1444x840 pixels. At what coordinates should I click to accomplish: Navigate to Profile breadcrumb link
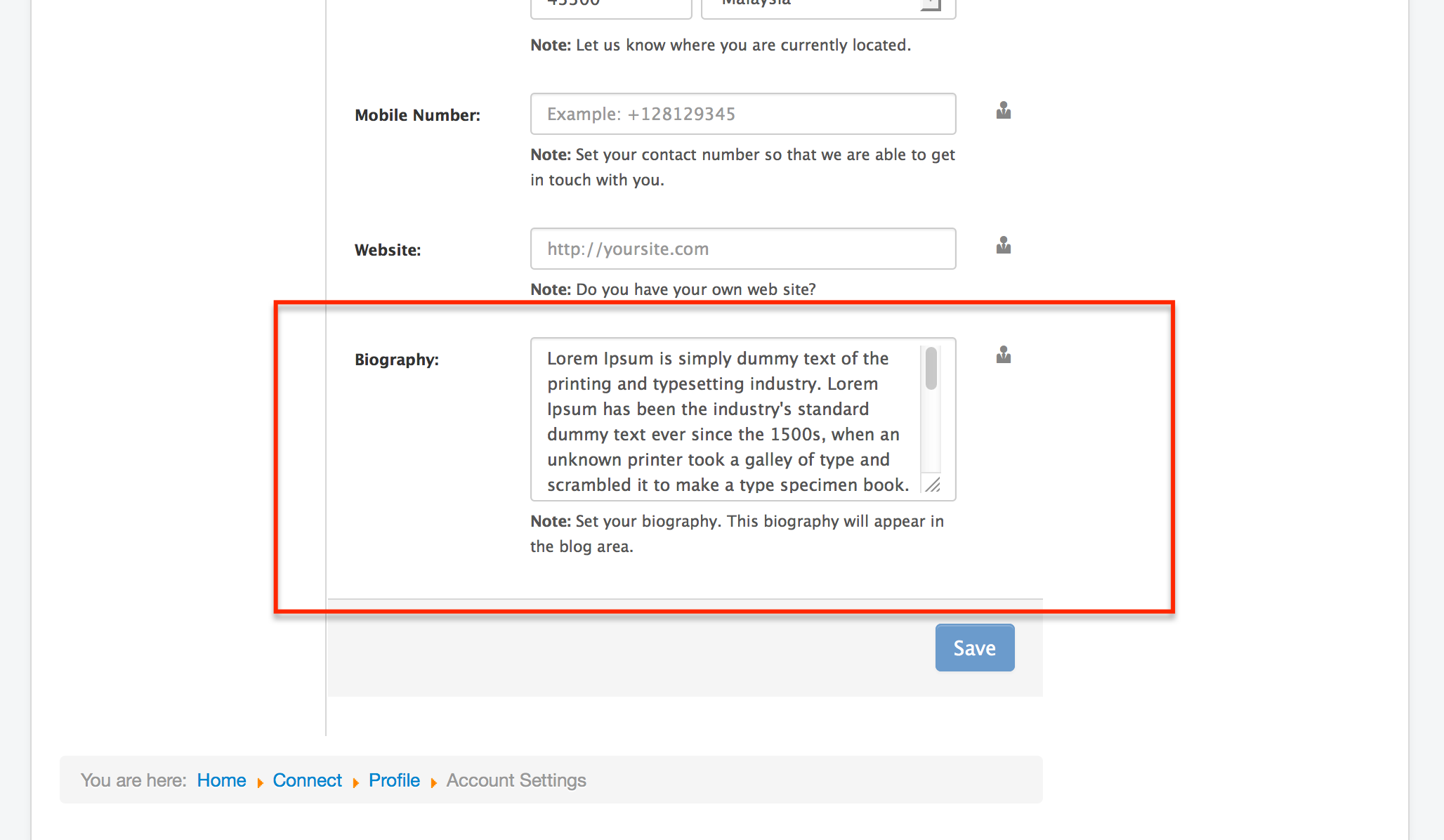(394, 780)
